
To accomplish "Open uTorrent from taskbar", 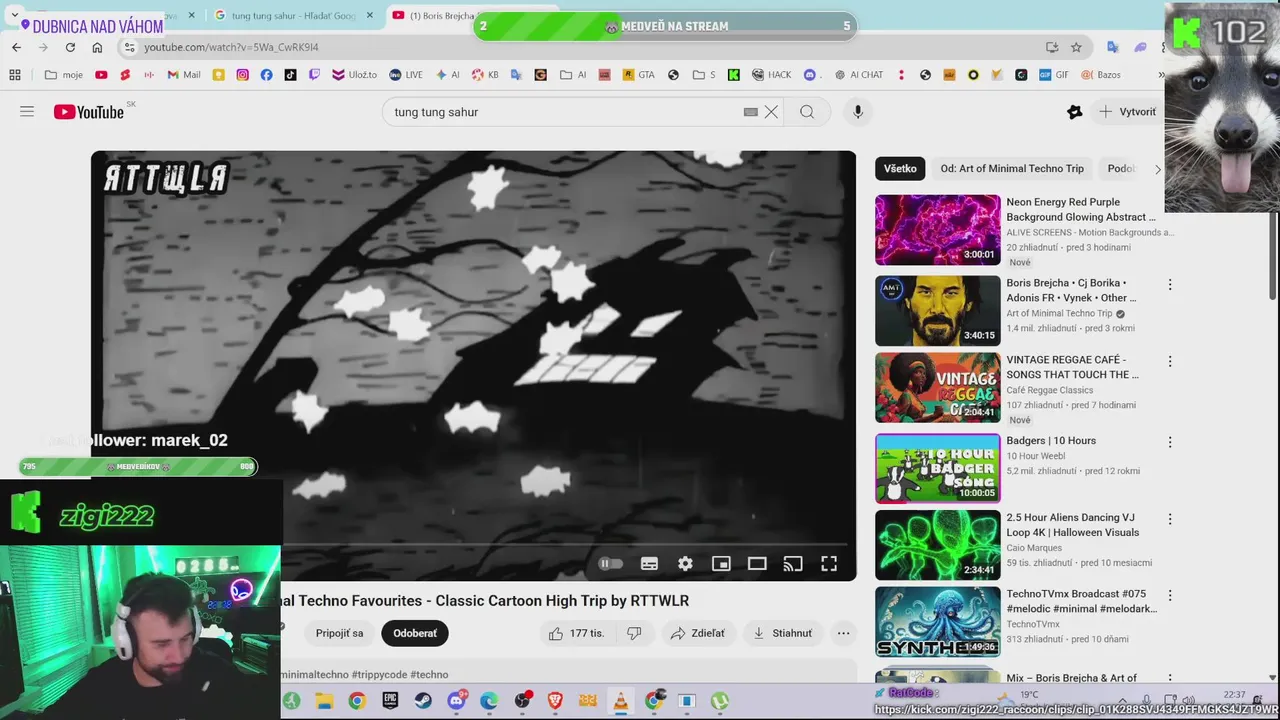I will click(720, 701).
